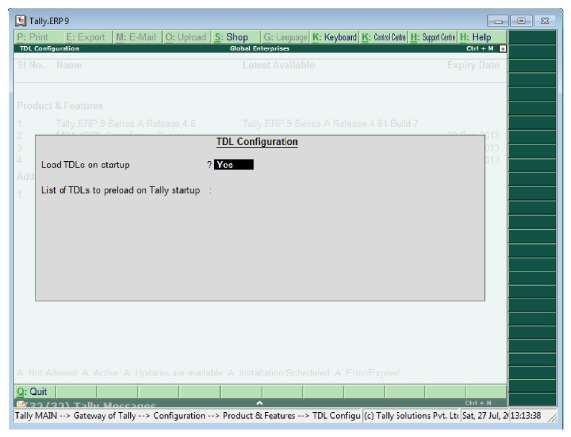This screenshot has width=571, height=437.
Task: Click the Expiry Date column header
Action: pyautogui.click(x=473, y=65)
